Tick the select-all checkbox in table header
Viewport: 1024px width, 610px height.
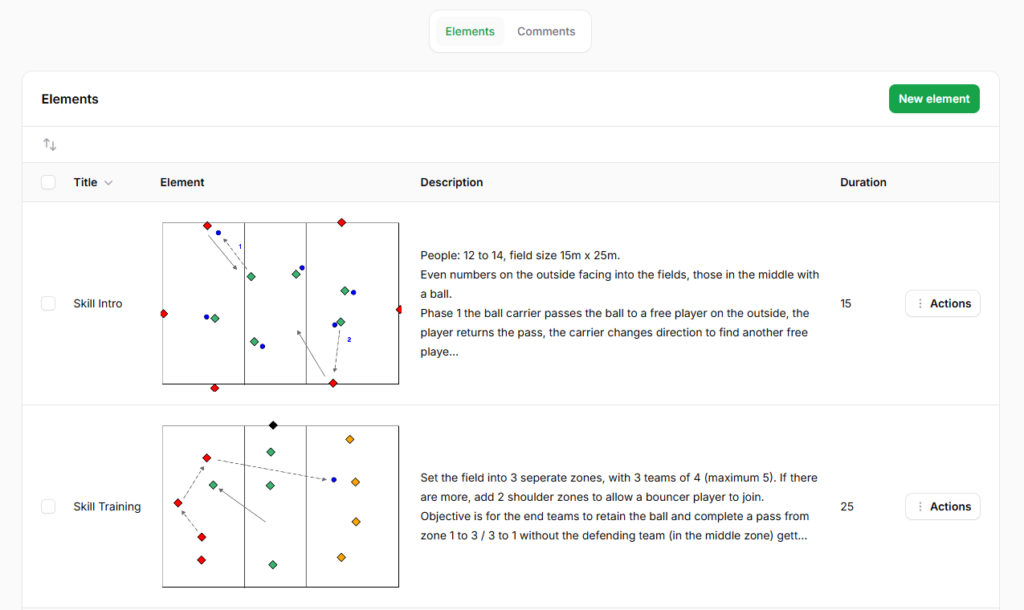48,182
